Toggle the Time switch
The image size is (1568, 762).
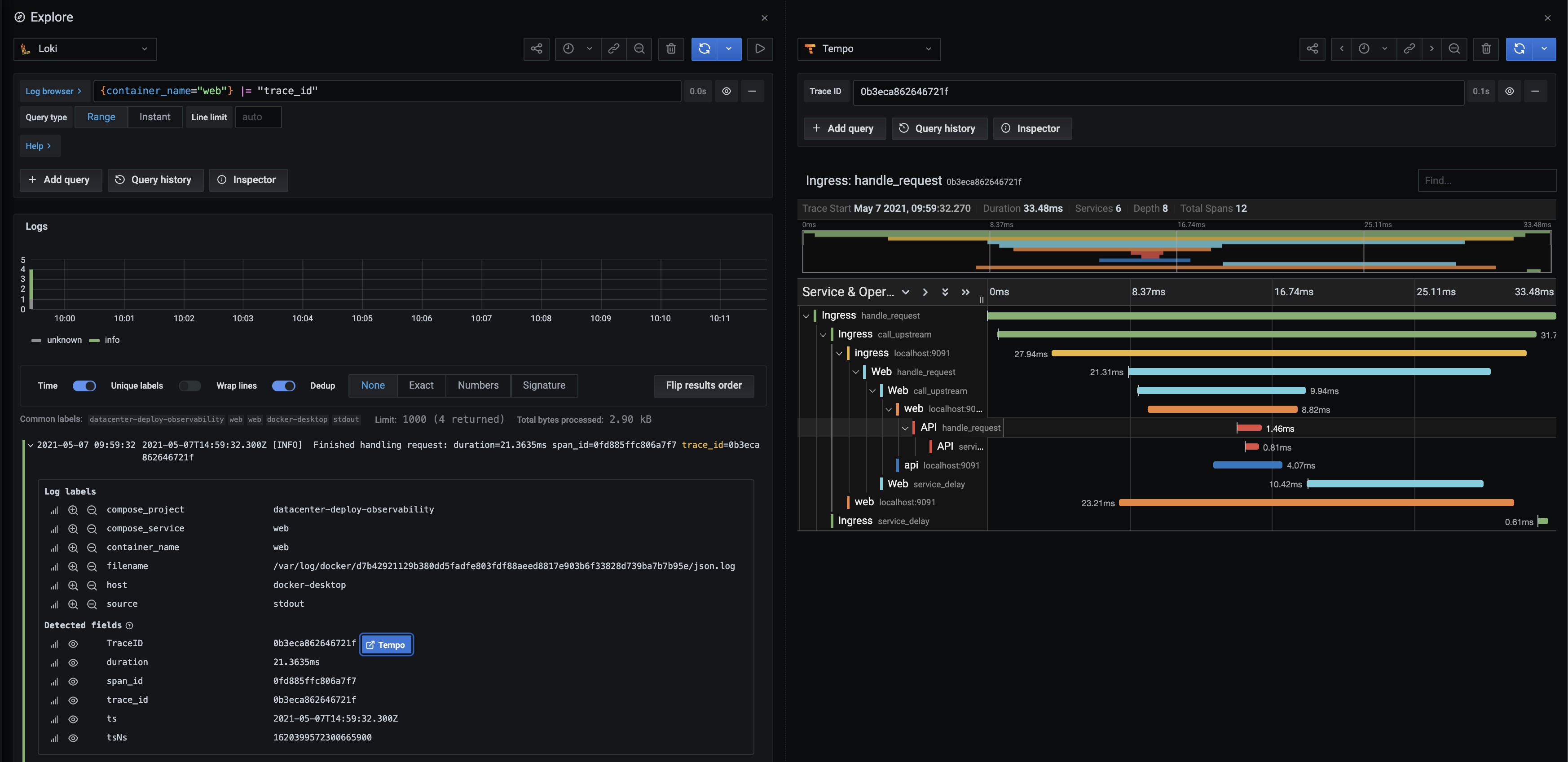[84, 385]
